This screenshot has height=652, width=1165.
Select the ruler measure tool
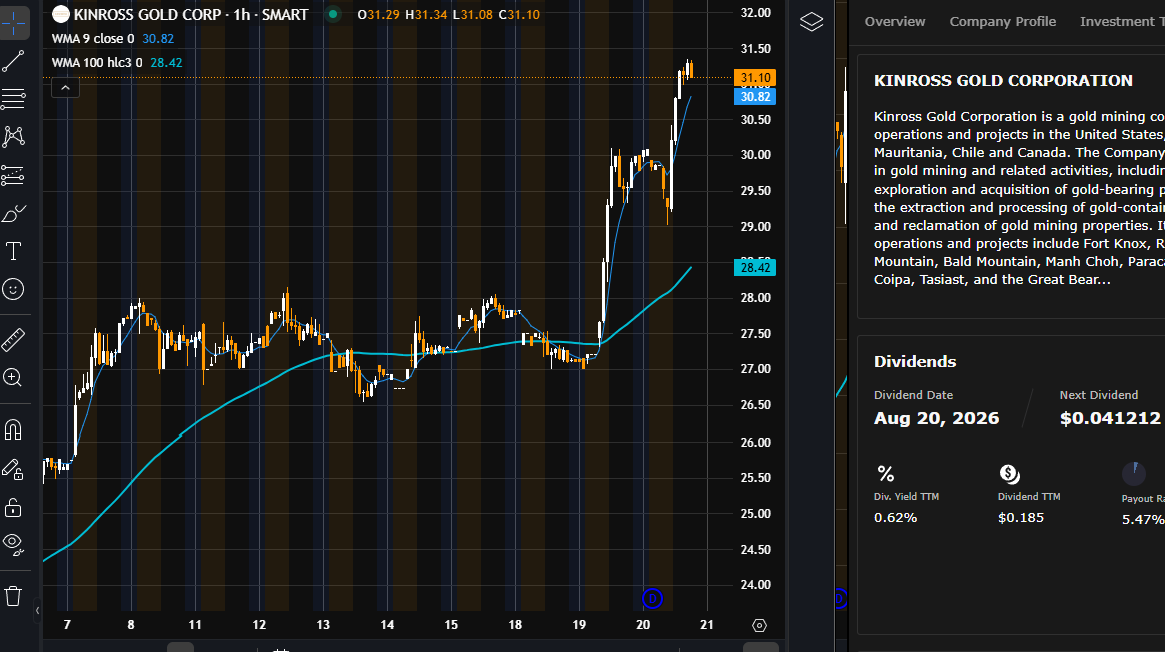[13, 340]
